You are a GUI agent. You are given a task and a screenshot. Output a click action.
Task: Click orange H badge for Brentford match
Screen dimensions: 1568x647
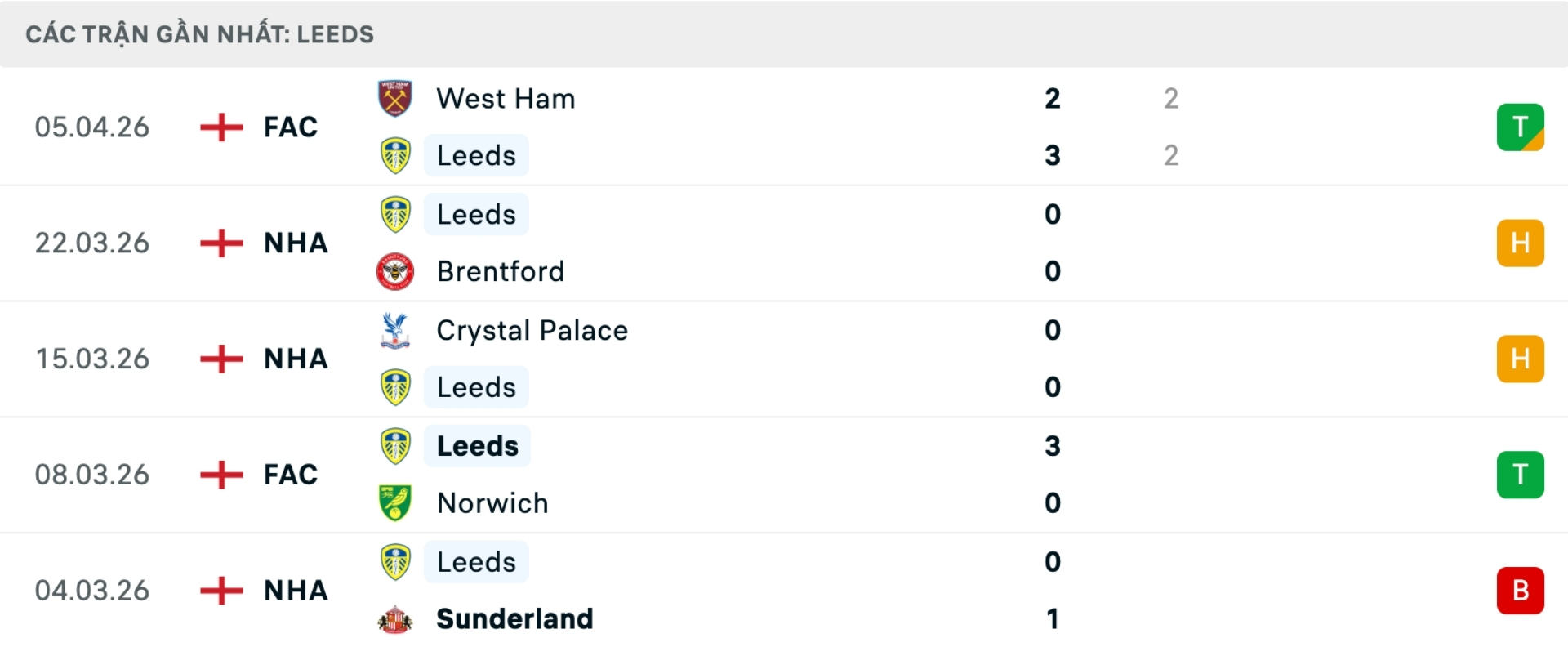coord(1520,243)
